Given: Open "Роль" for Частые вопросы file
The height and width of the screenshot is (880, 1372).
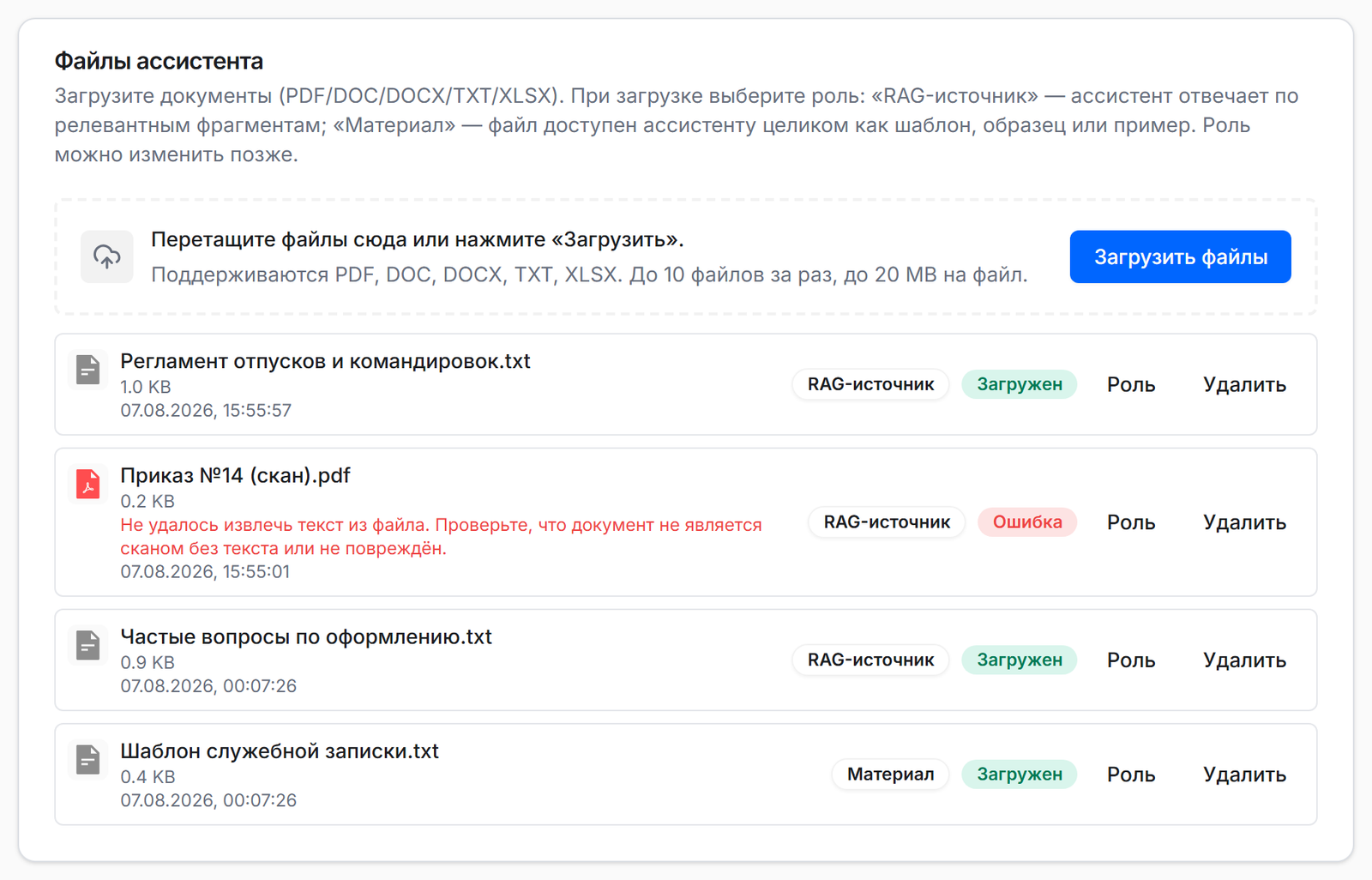Looking at the screenshot, I should (x=1131, y=660).
